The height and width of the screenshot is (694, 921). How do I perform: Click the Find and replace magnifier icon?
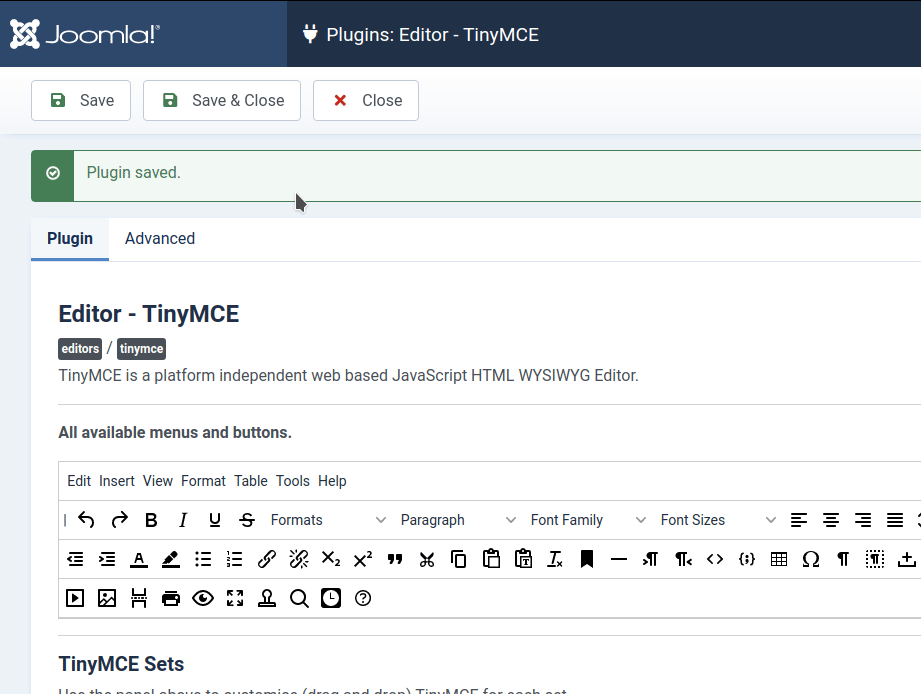pyautogui.click(x=299, y=598)
